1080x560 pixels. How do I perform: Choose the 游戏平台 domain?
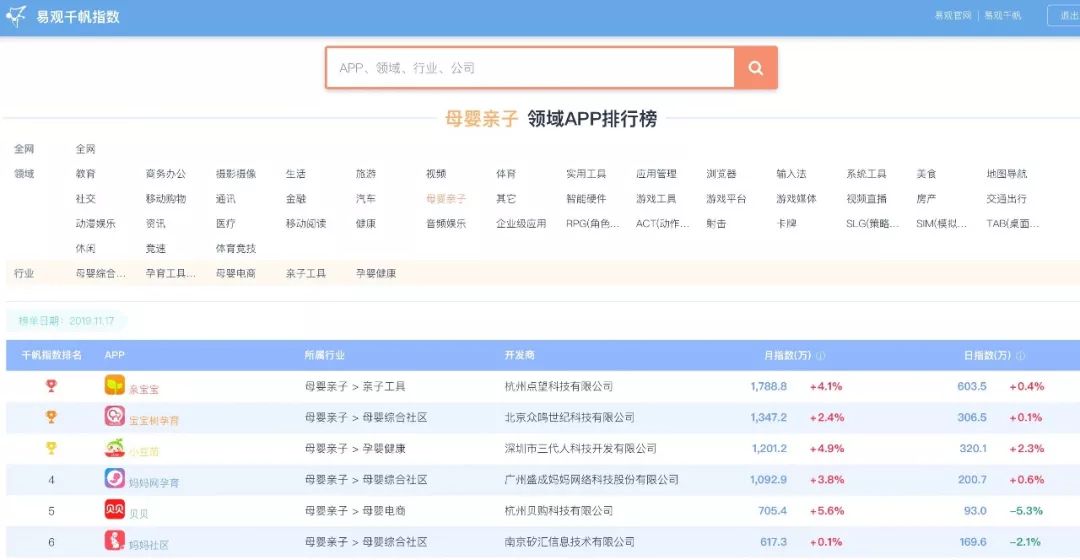point(726,198)
